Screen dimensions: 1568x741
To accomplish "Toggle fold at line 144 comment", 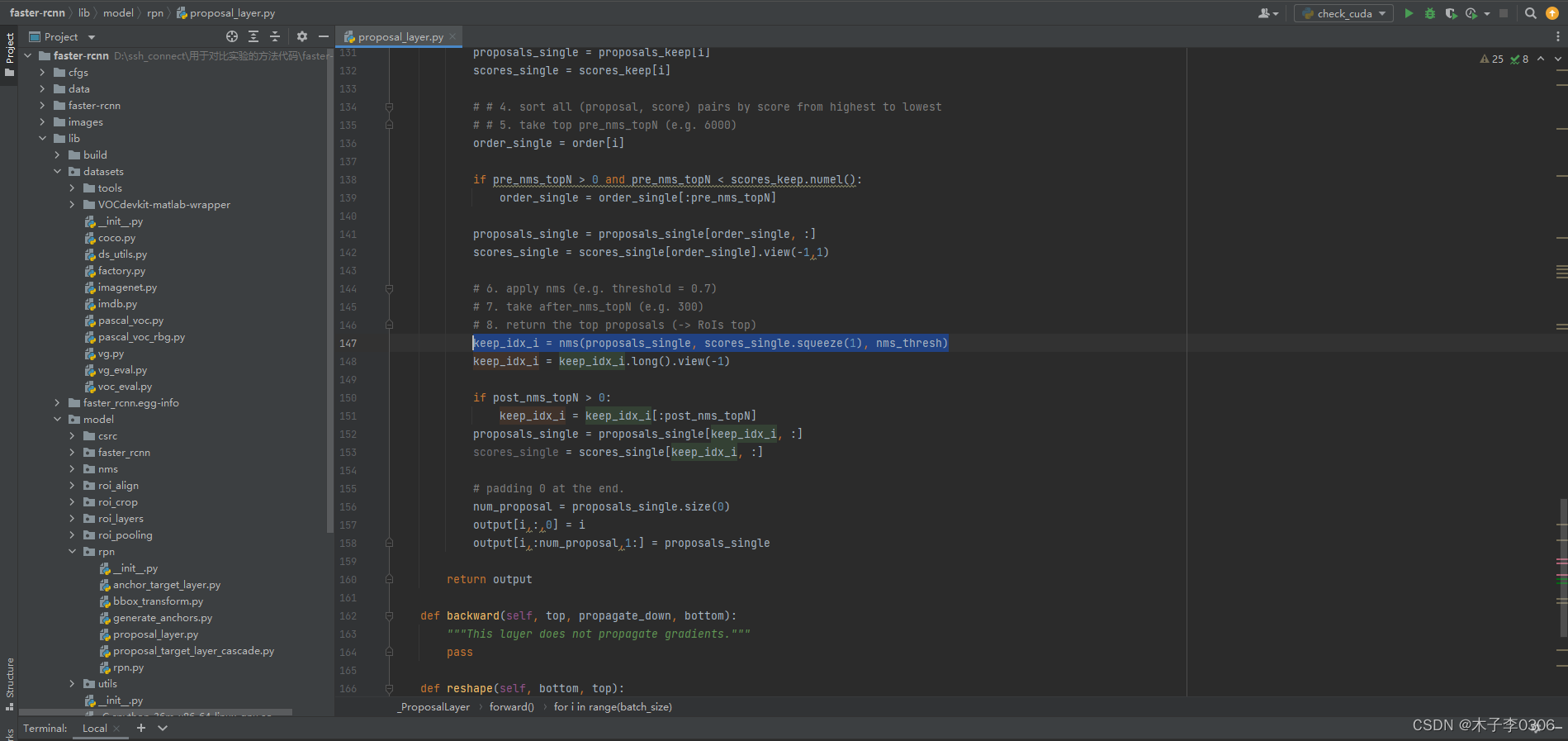I will (389, 289).
